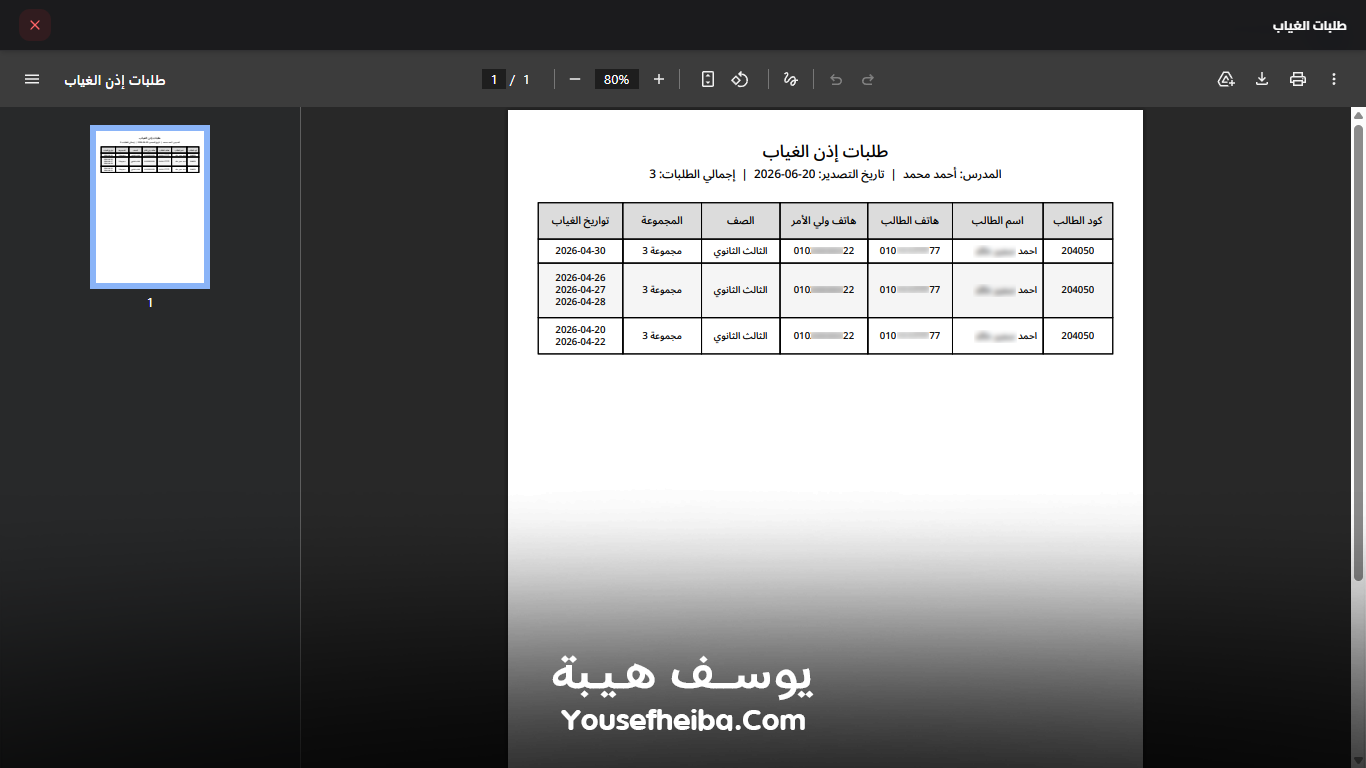Click the 'هاتف ولي الأمر' column header
The width and height of the screenshot is (1366, 768).
tap(824, 220)
